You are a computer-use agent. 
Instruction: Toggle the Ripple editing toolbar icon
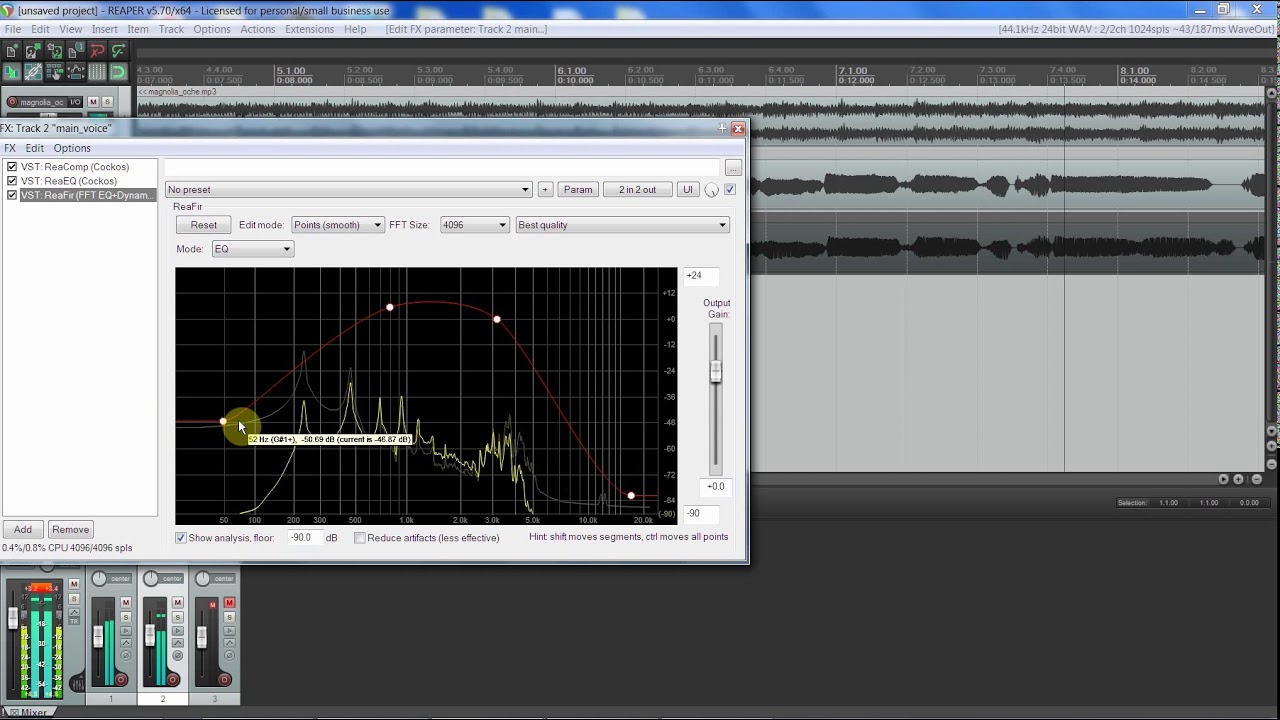pyautogui.click(x=54, y=72)
